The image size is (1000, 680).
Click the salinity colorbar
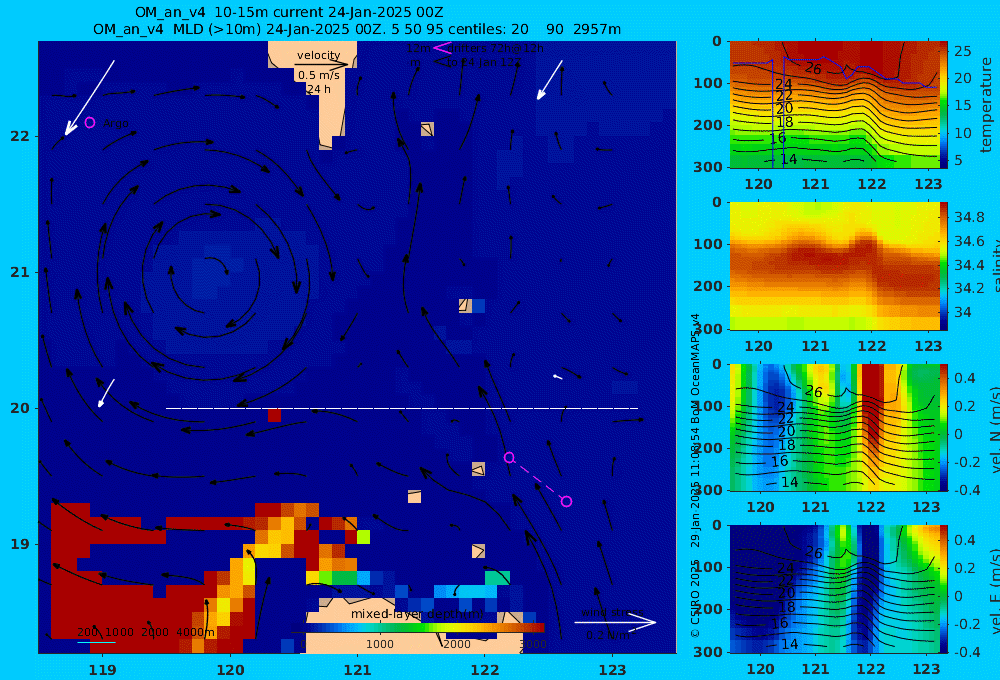[944, 266]
